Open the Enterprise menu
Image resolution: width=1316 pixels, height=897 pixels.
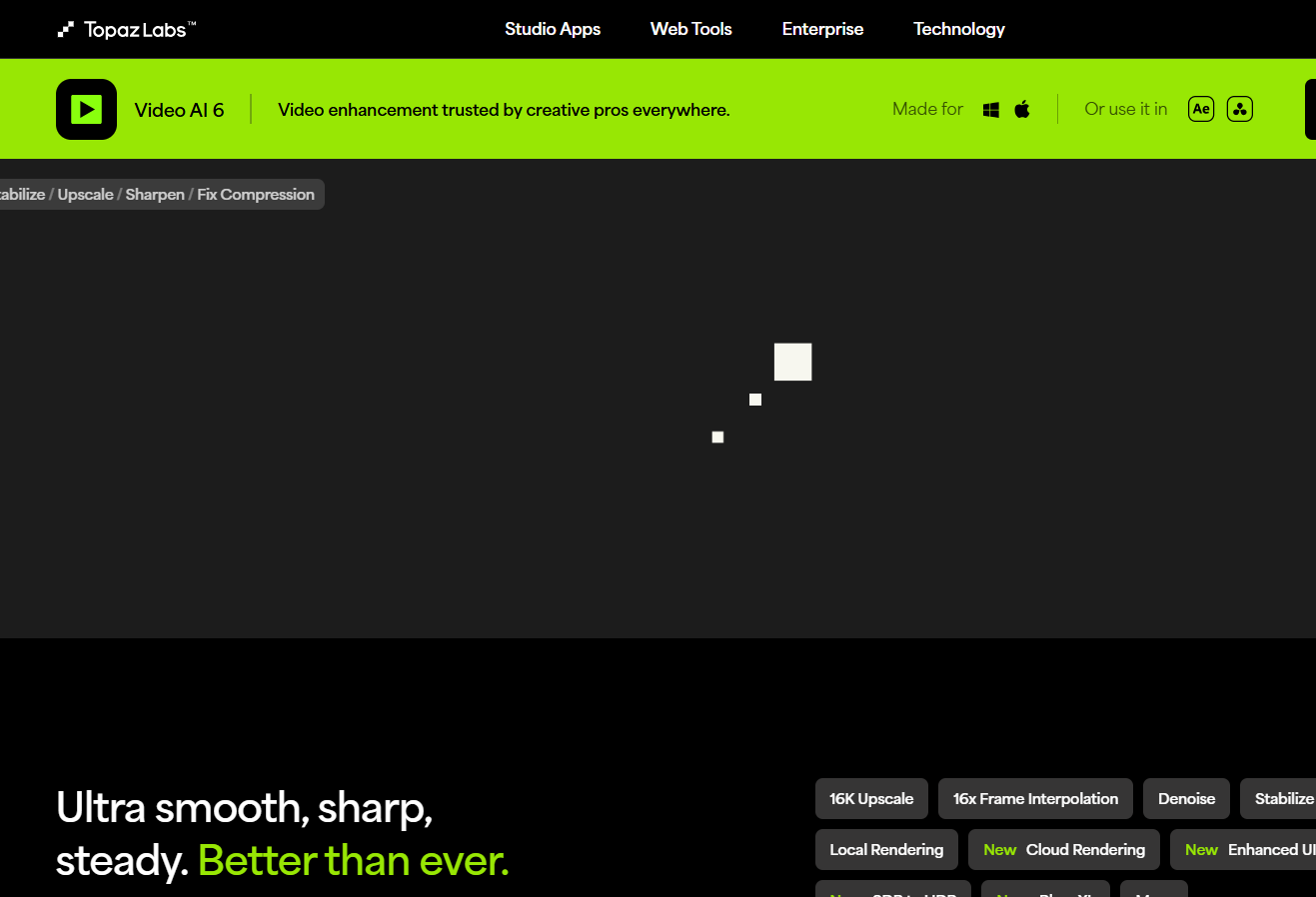pos(822,29)
